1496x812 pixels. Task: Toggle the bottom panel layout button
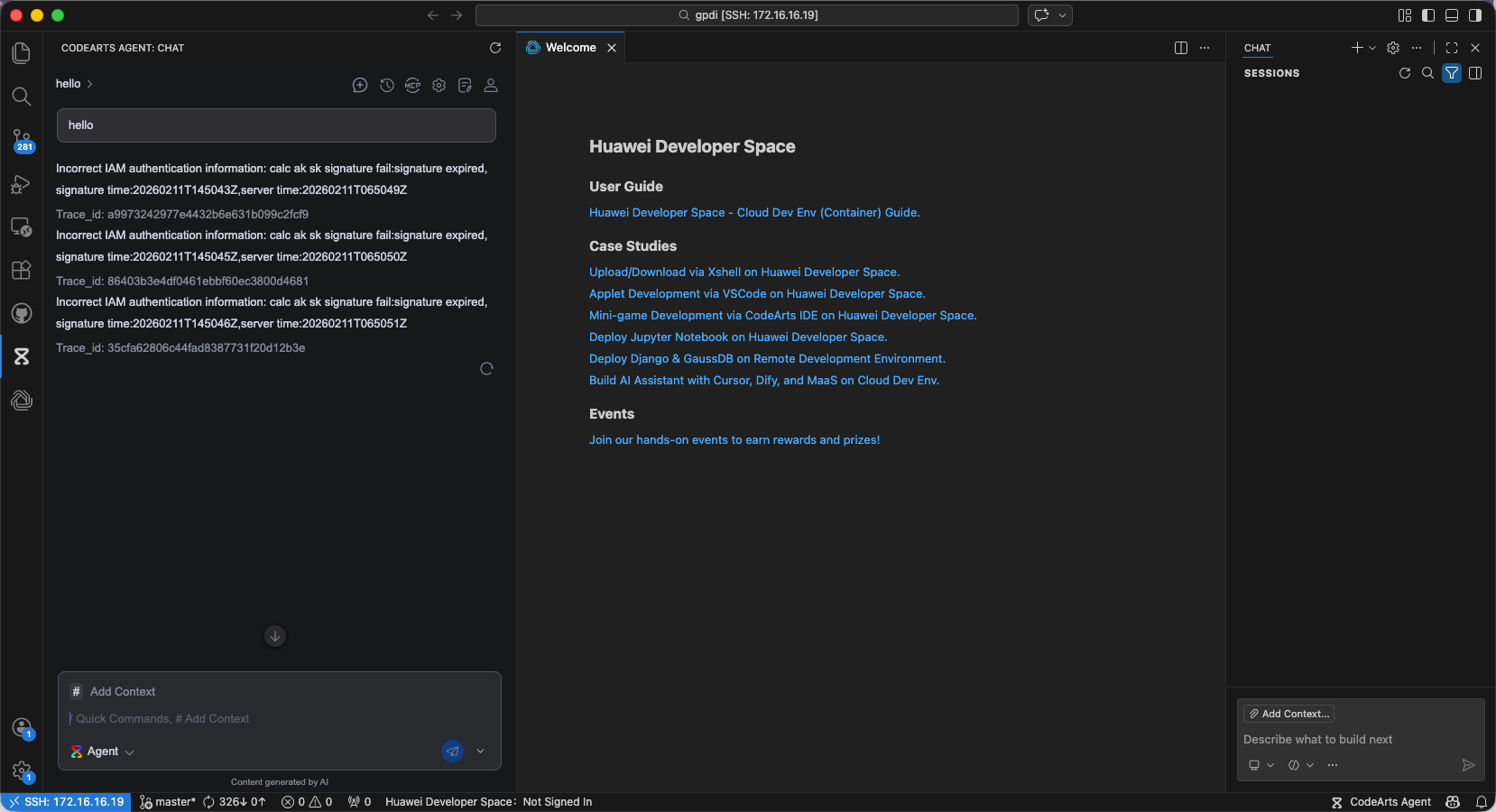coord(1452,15)
